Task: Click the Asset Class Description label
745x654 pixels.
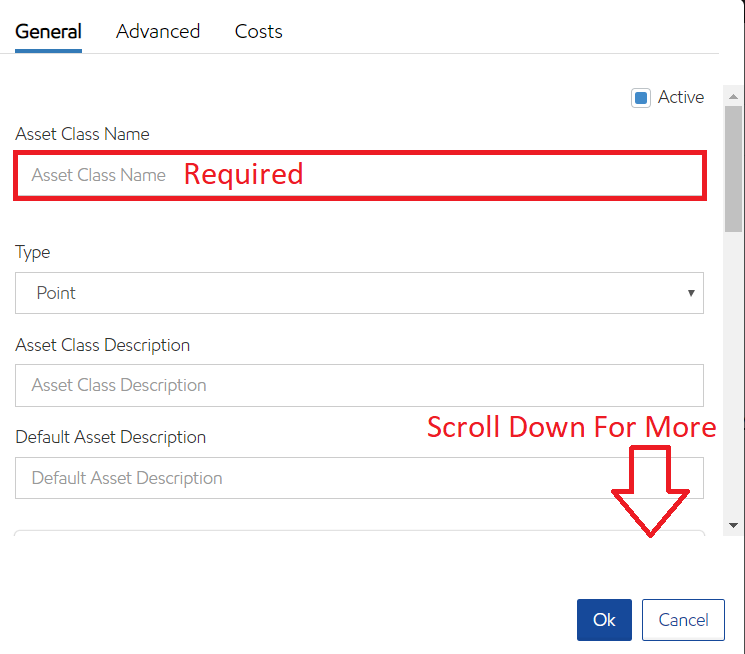Action: pyautogui.click(x=102, y=345)
